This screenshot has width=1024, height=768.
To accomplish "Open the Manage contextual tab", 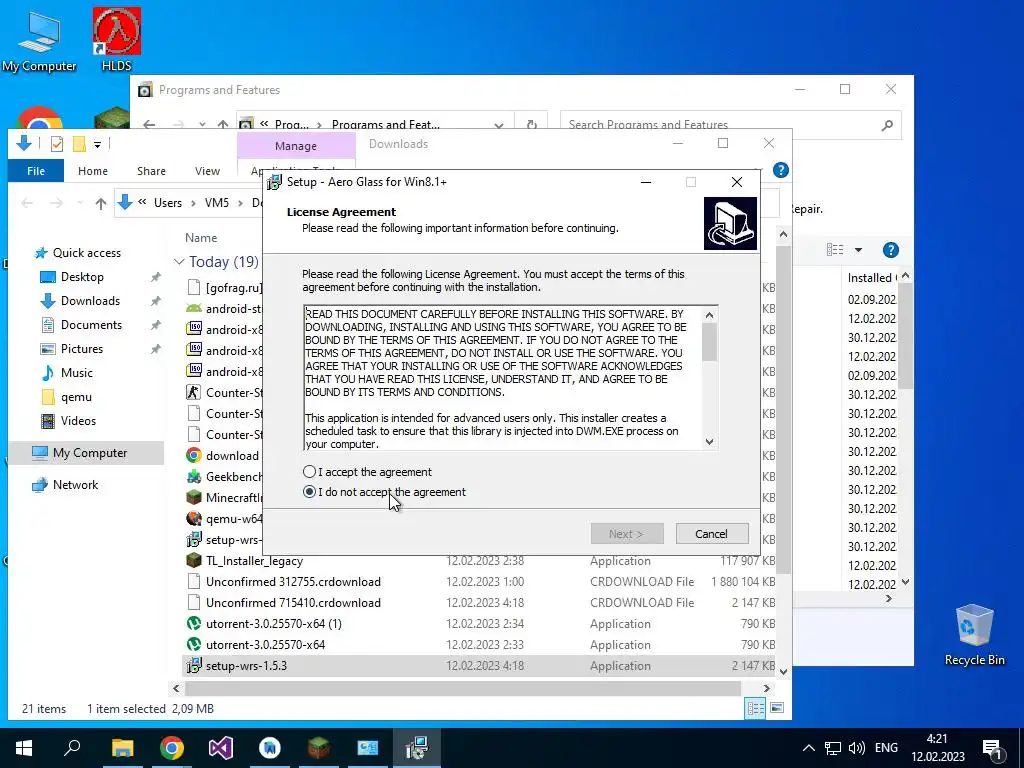I will [296, 146].
